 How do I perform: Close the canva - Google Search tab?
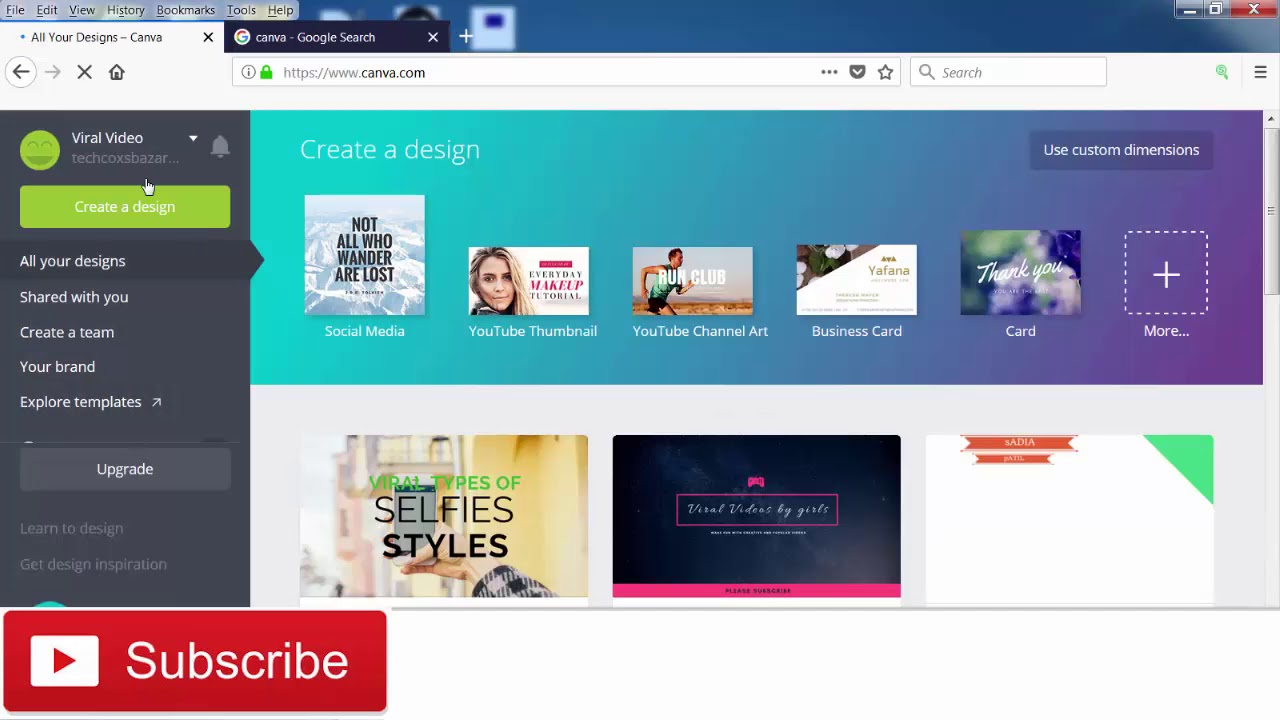(433, 37)
